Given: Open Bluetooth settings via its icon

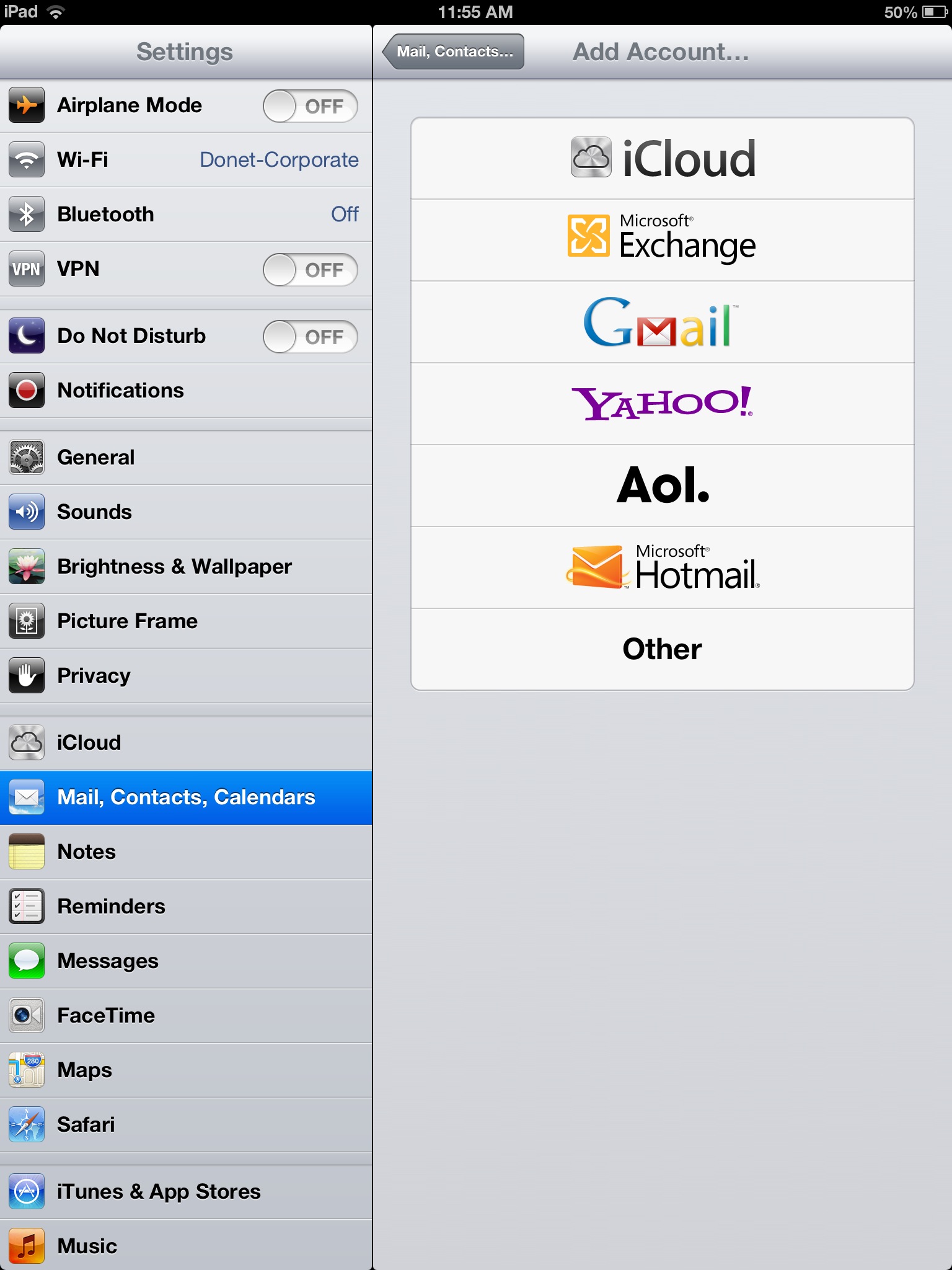Looking at the screenshot, I should point(27,214).
